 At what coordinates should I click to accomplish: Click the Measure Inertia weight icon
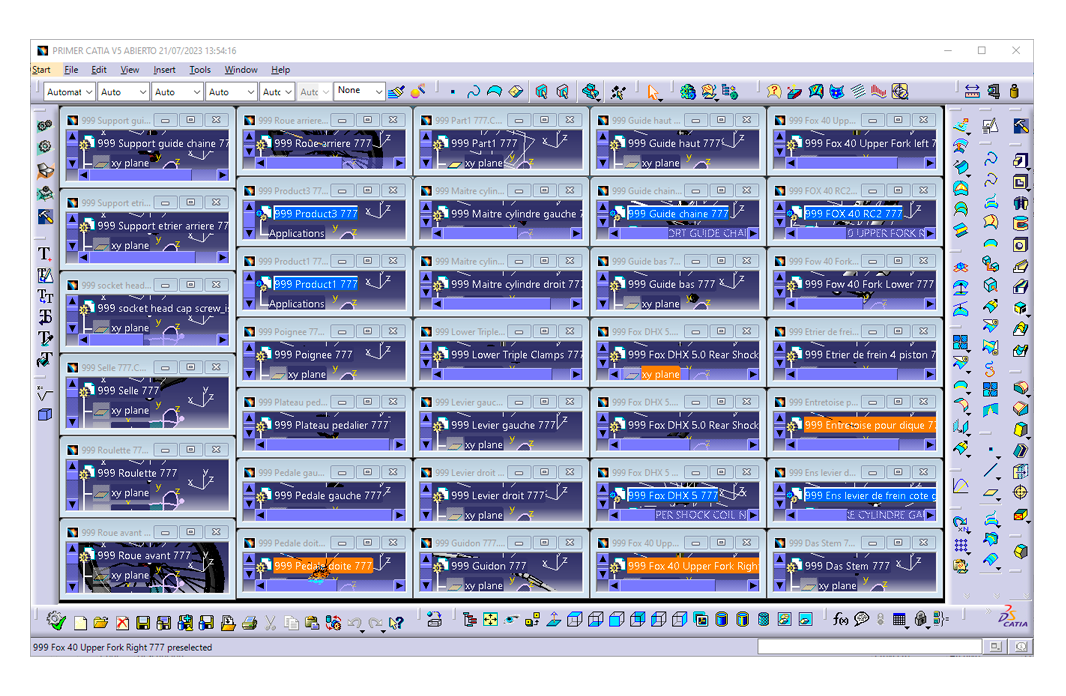[x=1014, y=92]
